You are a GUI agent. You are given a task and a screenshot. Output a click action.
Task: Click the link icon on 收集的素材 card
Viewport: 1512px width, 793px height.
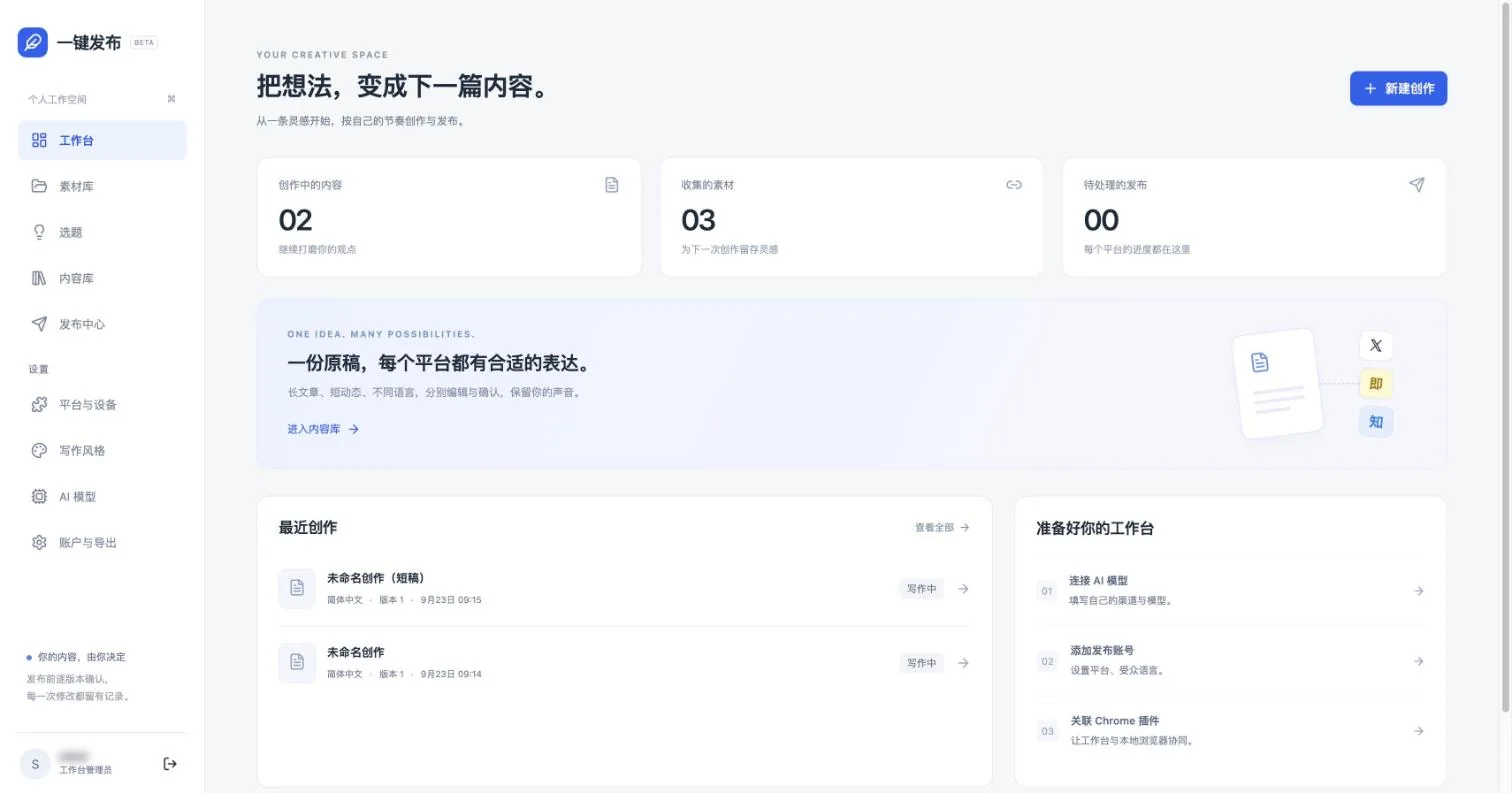click(1014, 185)
